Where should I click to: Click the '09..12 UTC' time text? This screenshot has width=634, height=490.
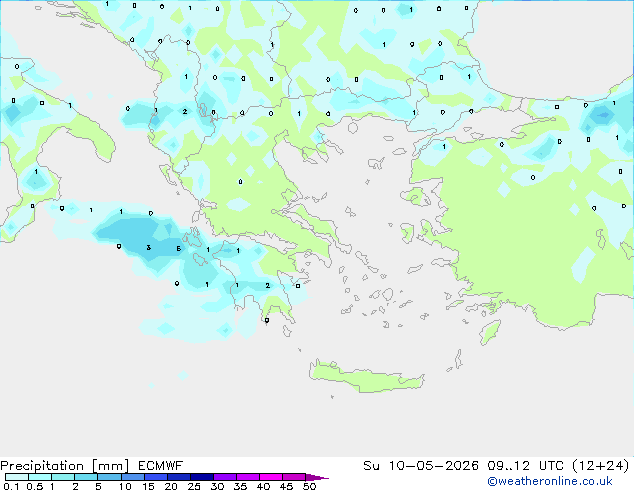pos(526,466)
